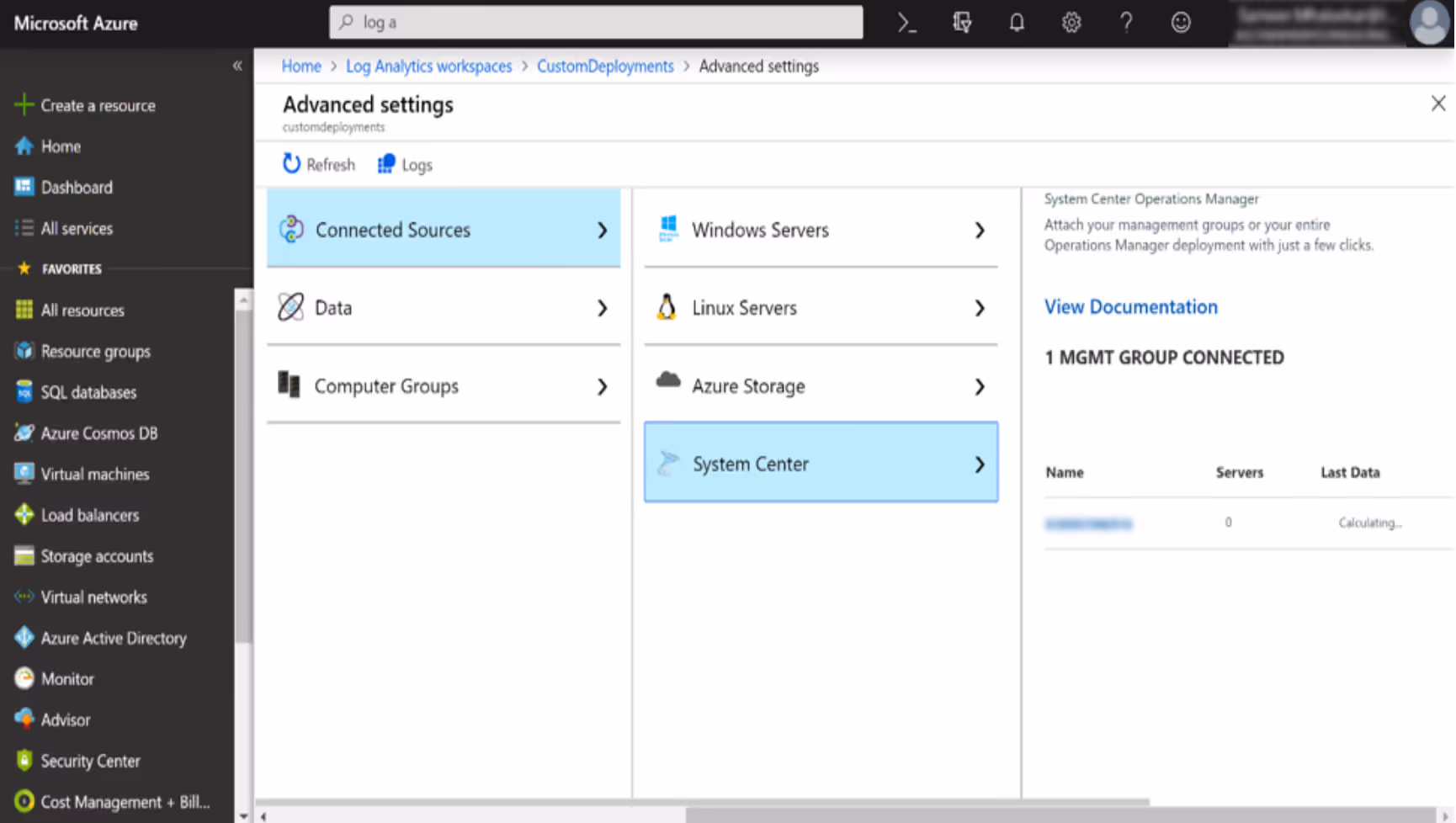Screen dimensions: 1456x823
Task: Open the View Documentation link
Action: 1130,306
